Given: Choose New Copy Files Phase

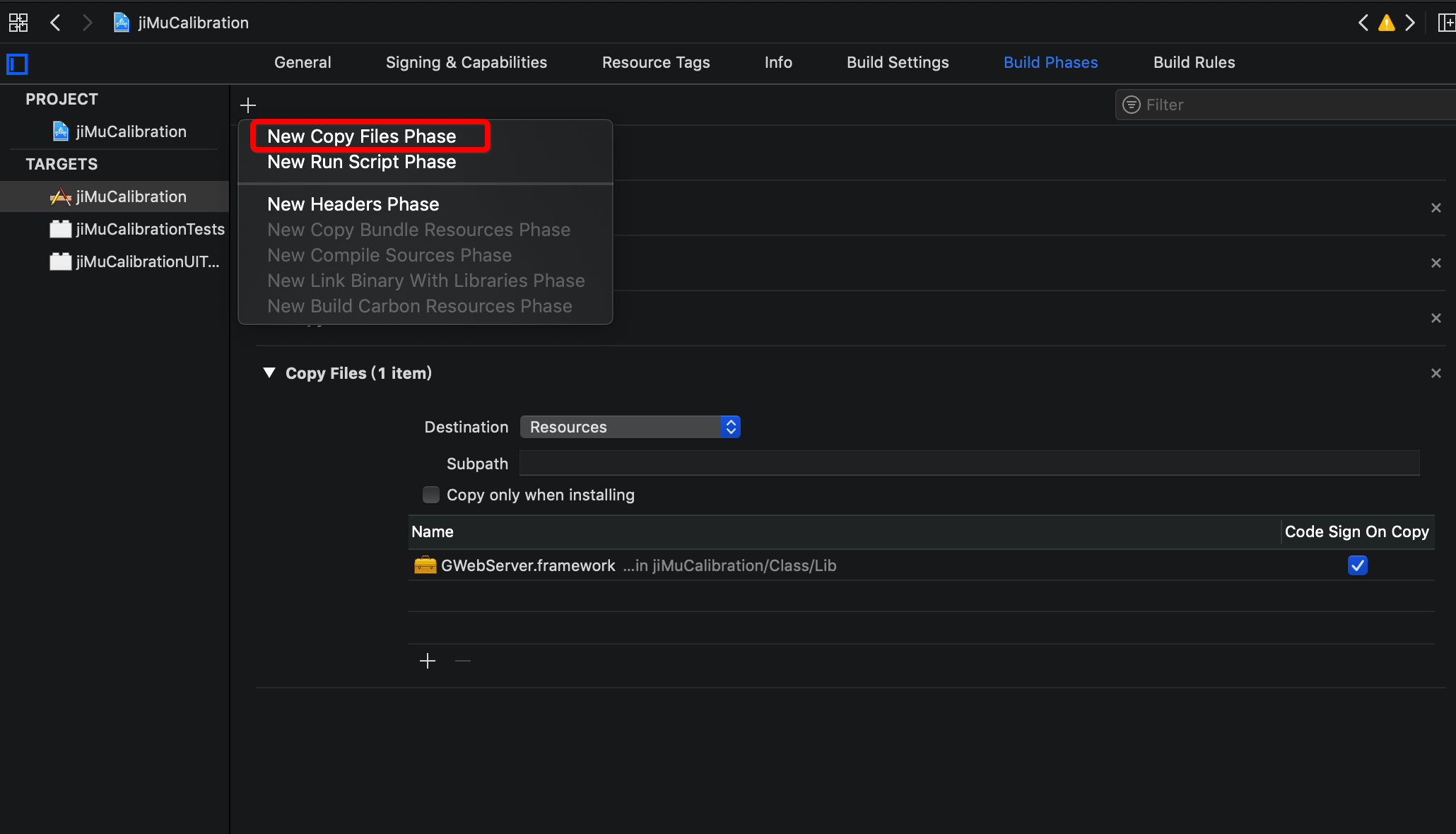Looking at the screenshot, I should tap(362, 136).
